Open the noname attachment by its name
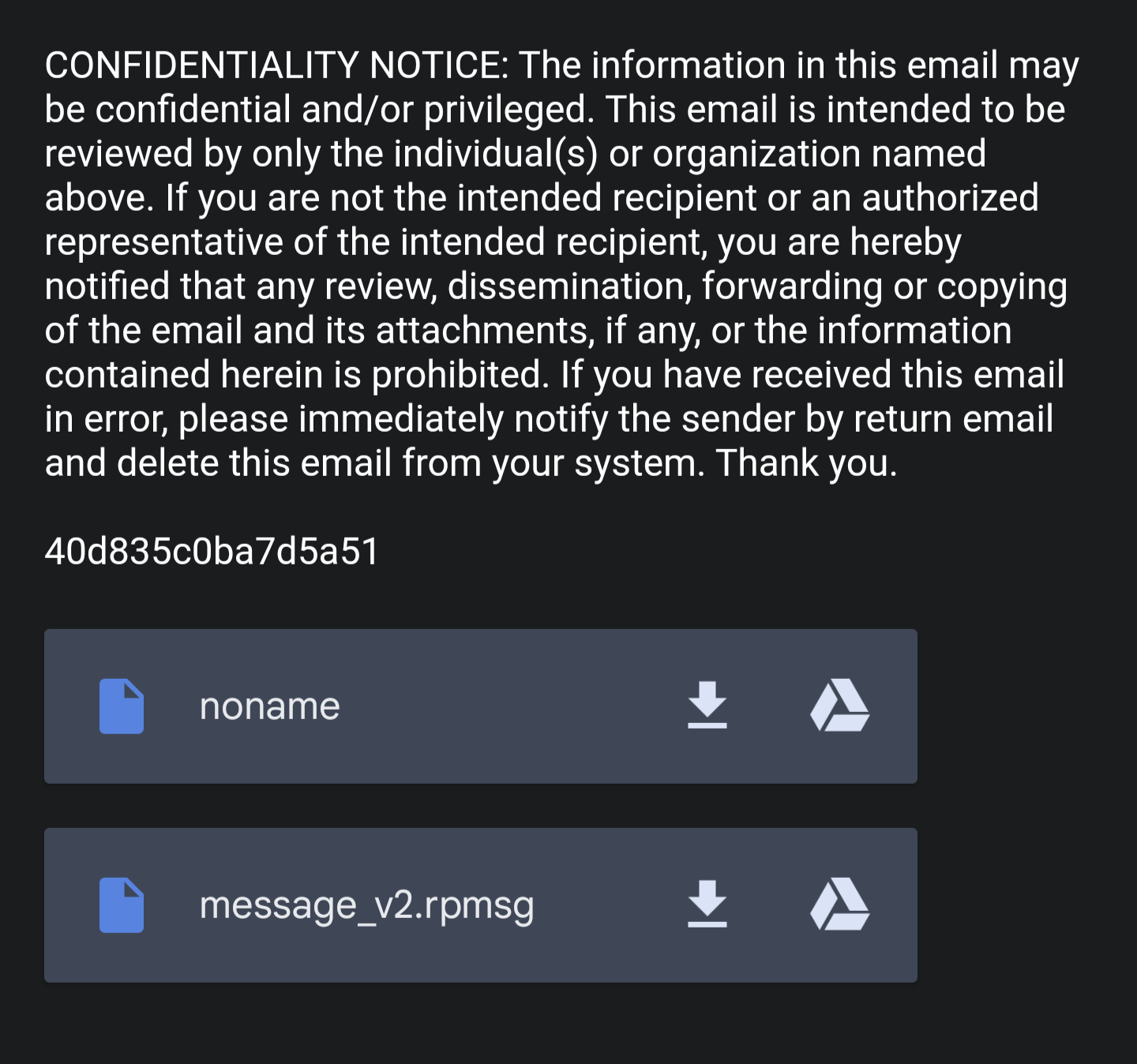Screen dimensions: 1137x1064 pos(269,706)
